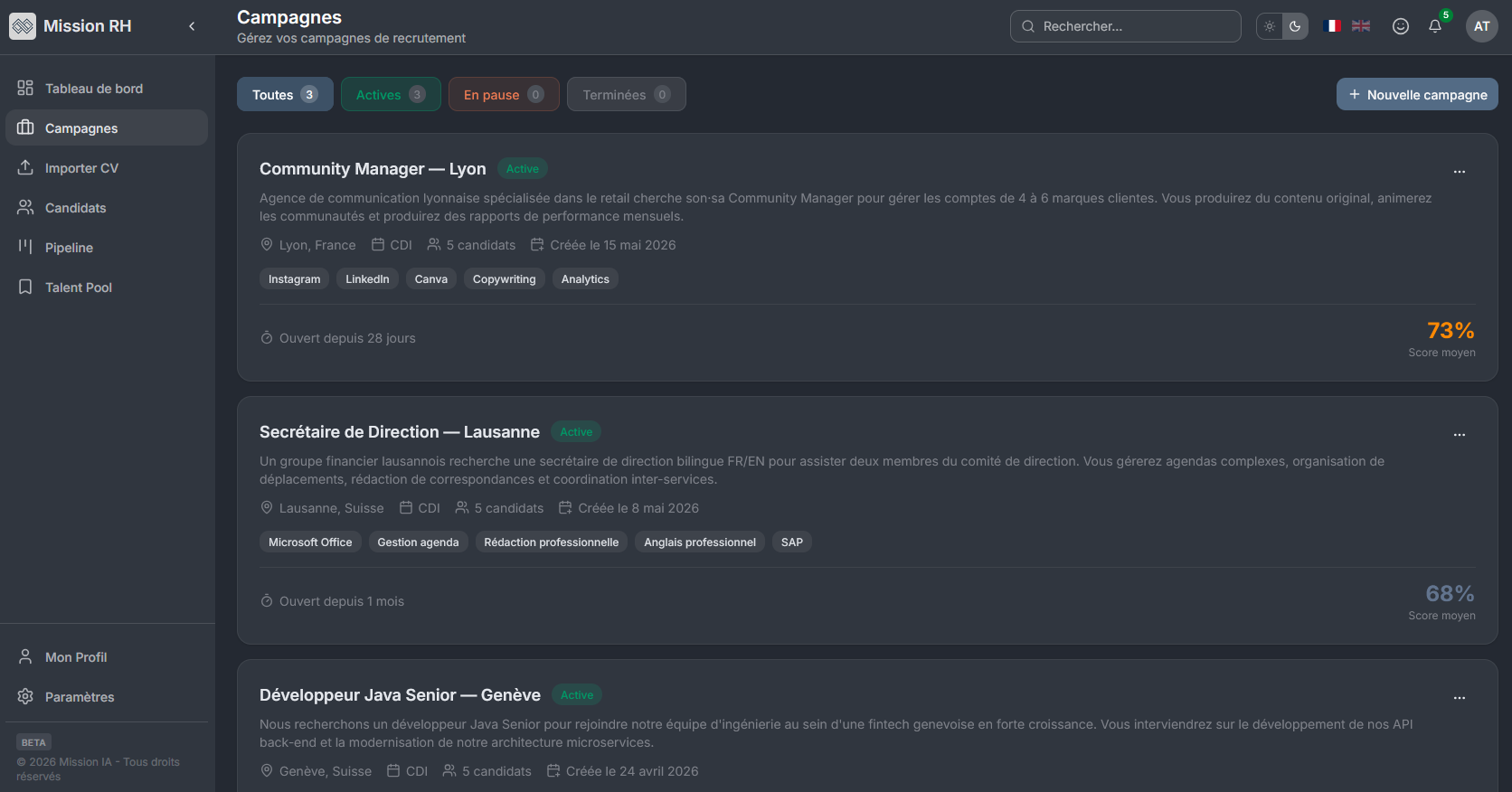The height and width of the screenshot is (792, 1512).
Task: Open Secrétaire de Direction — Lausanne campaign
Action: [x=400, y=431]
